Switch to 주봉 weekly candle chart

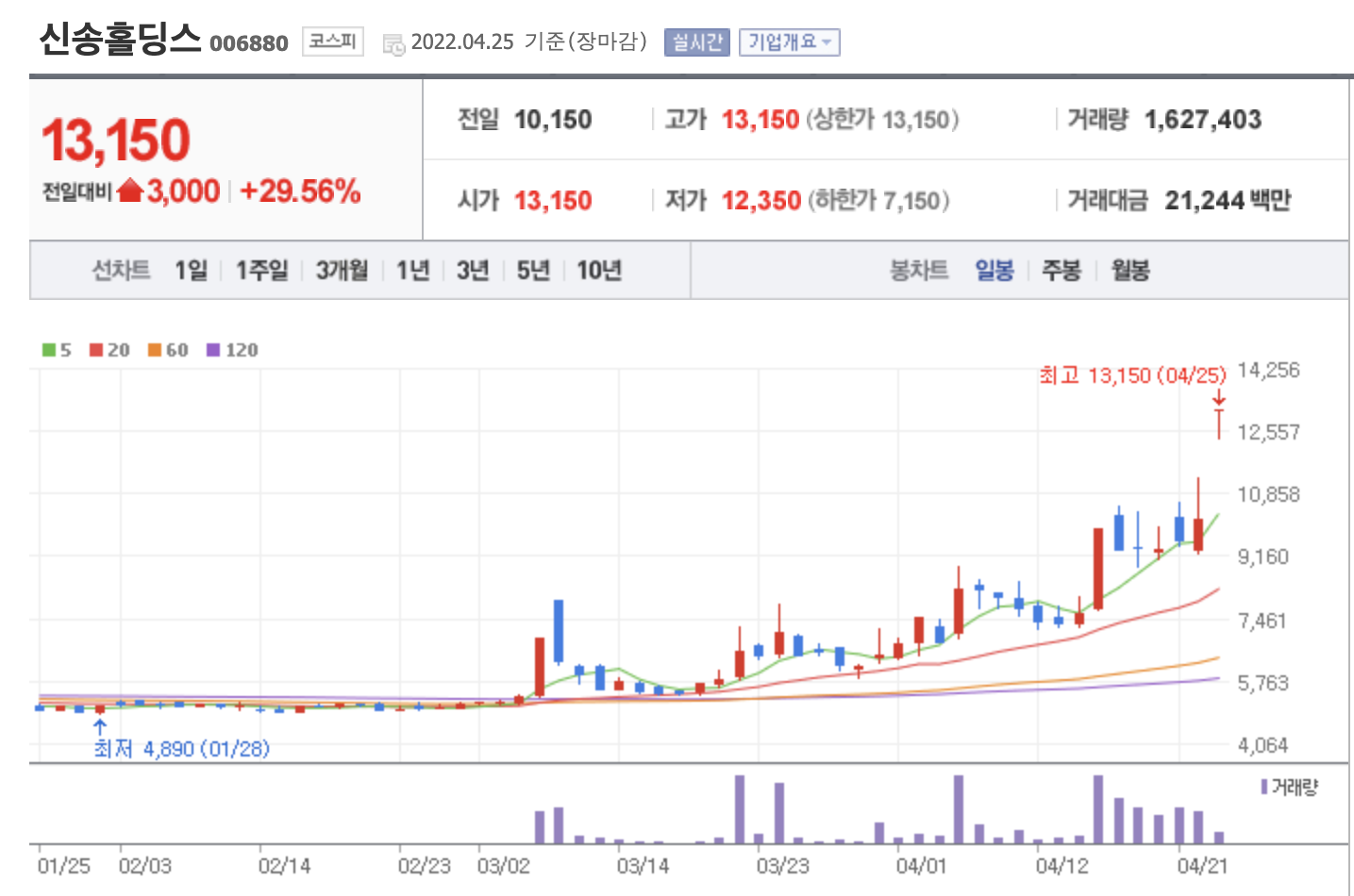tap(1061, 271)
